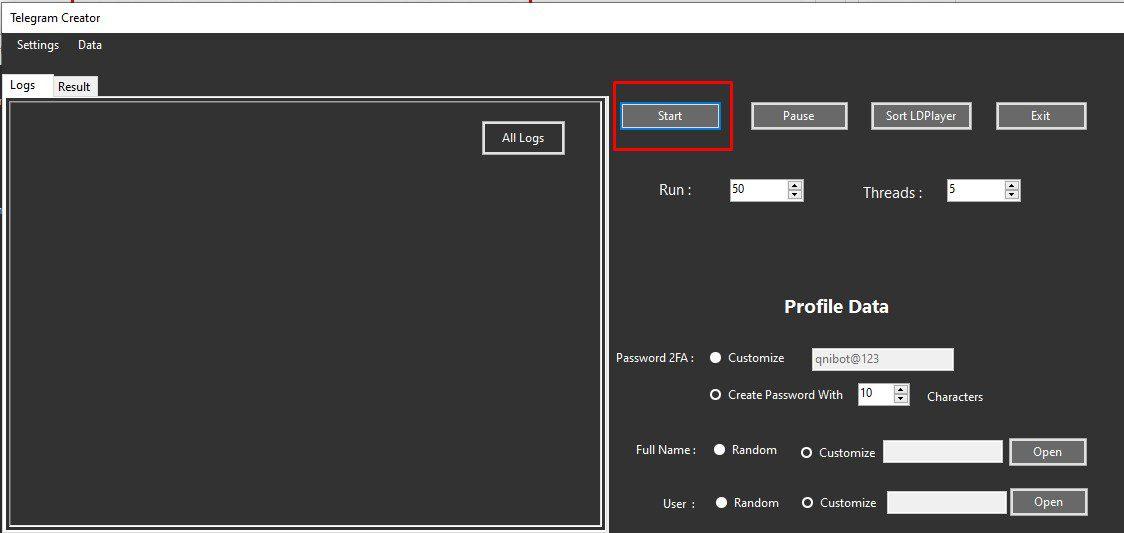Click the Exit button
Screen dimensions: 1124x533
tap(1041, 116)
